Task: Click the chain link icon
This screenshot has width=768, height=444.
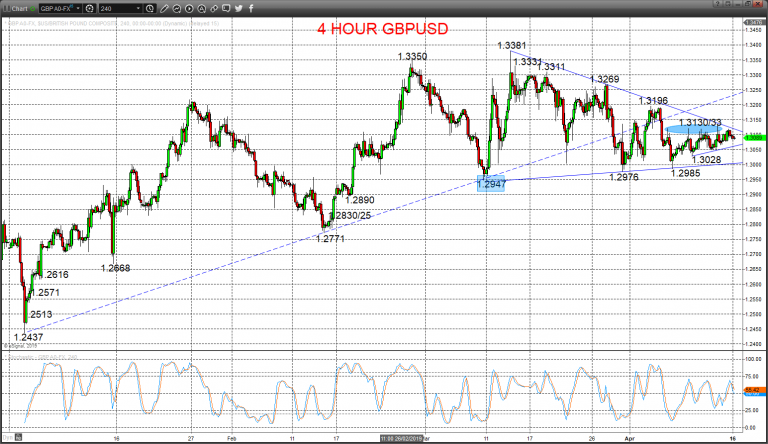Action: (214, 9)
